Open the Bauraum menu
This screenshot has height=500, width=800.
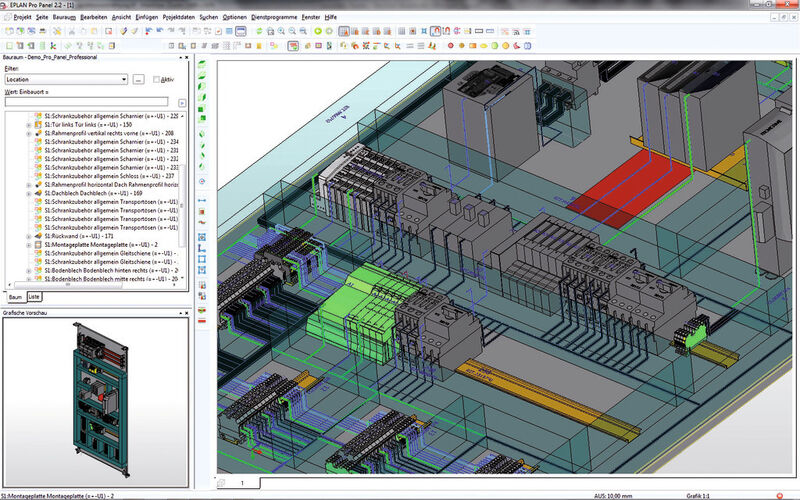pos(63,17)
